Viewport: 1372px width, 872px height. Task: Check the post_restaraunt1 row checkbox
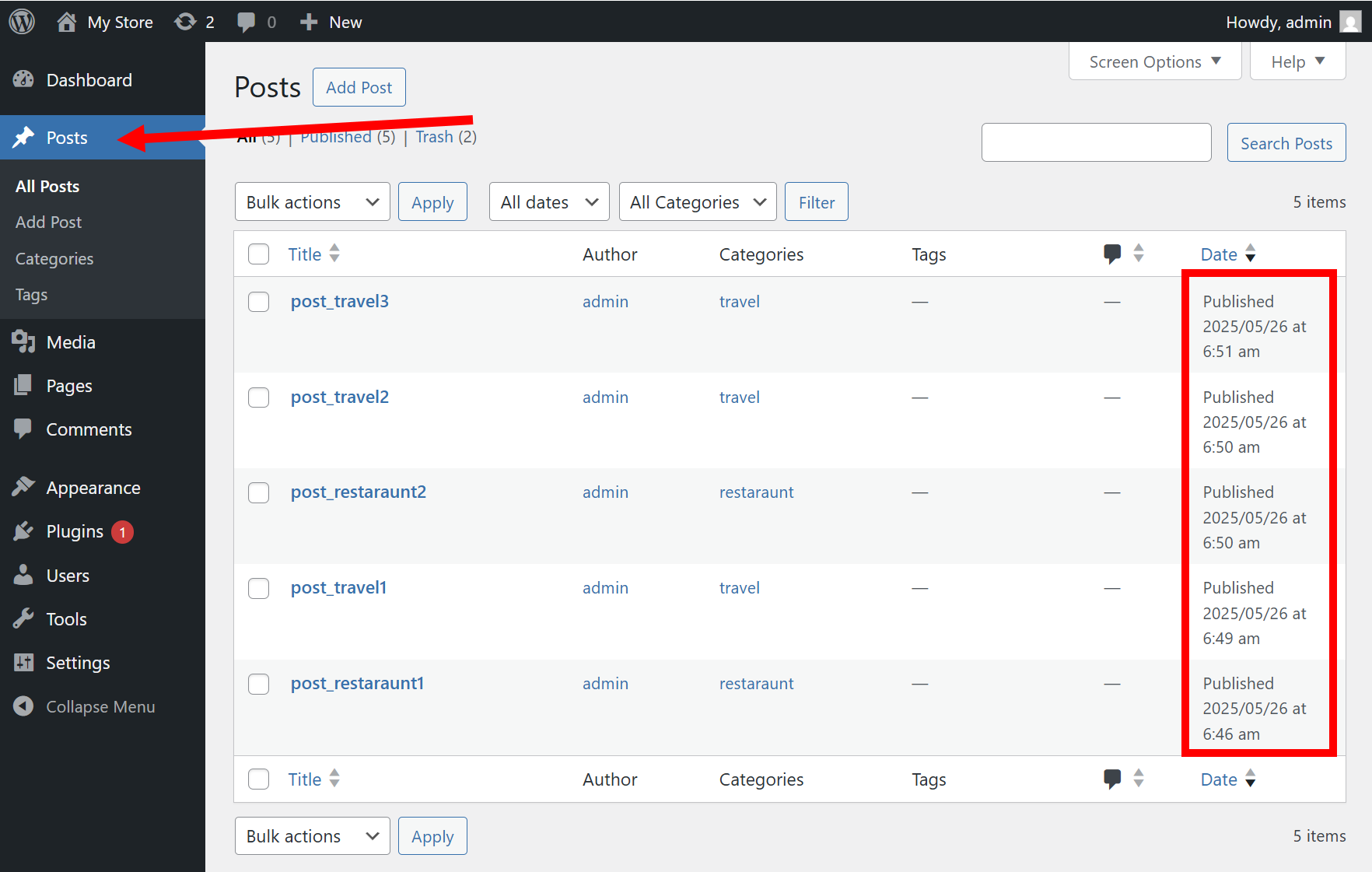pos(258,684)
